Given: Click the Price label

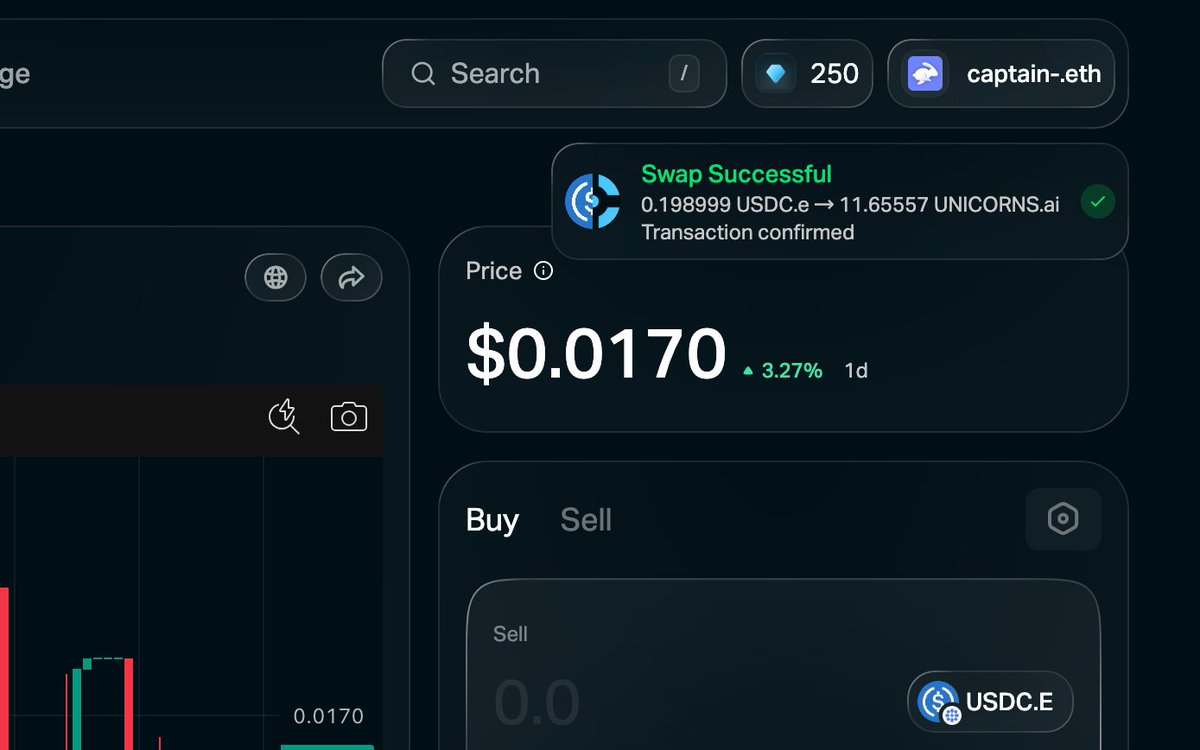Looking at the screenshot, I should tap(494, 271).
